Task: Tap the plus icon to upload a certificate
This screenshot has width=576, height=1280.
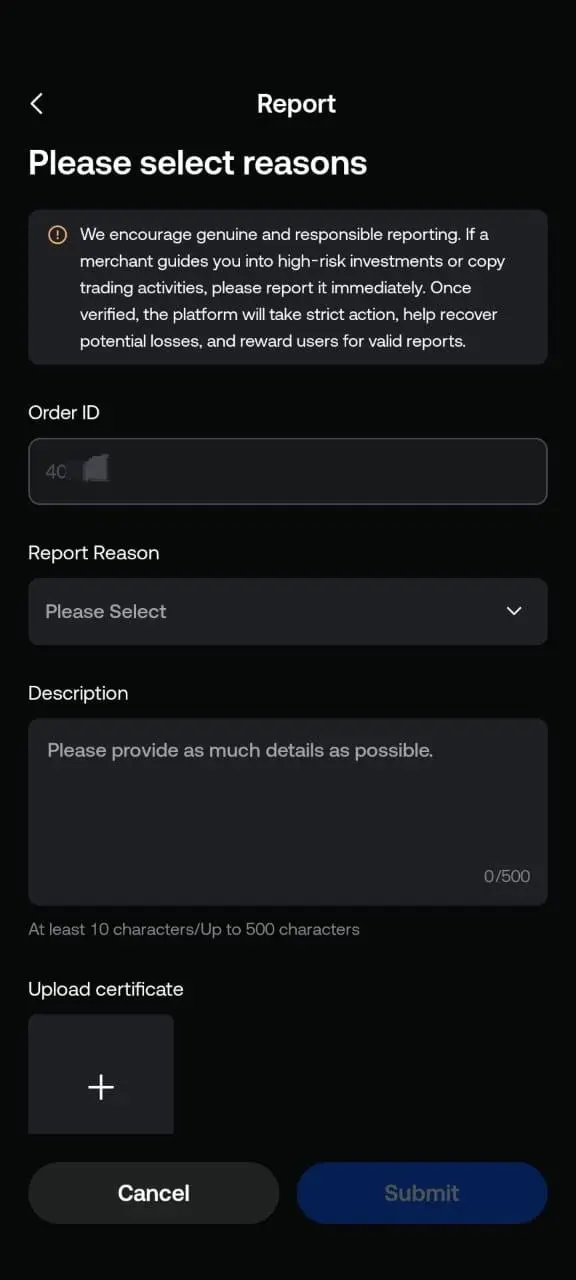Action: (101, 1087)
